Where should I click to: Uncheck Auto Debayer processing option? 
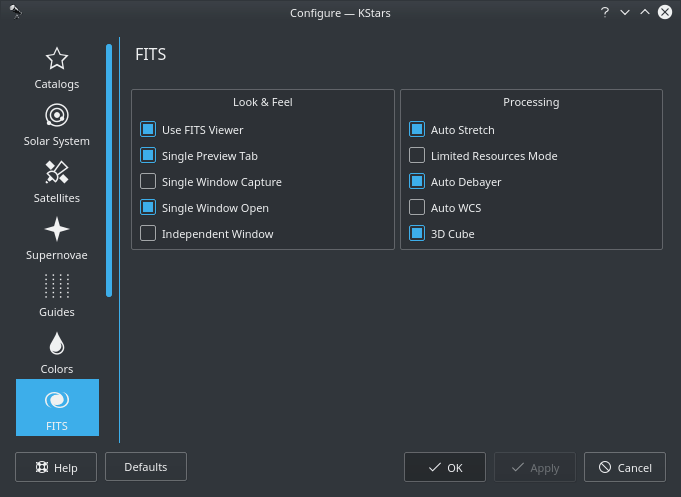417,182
